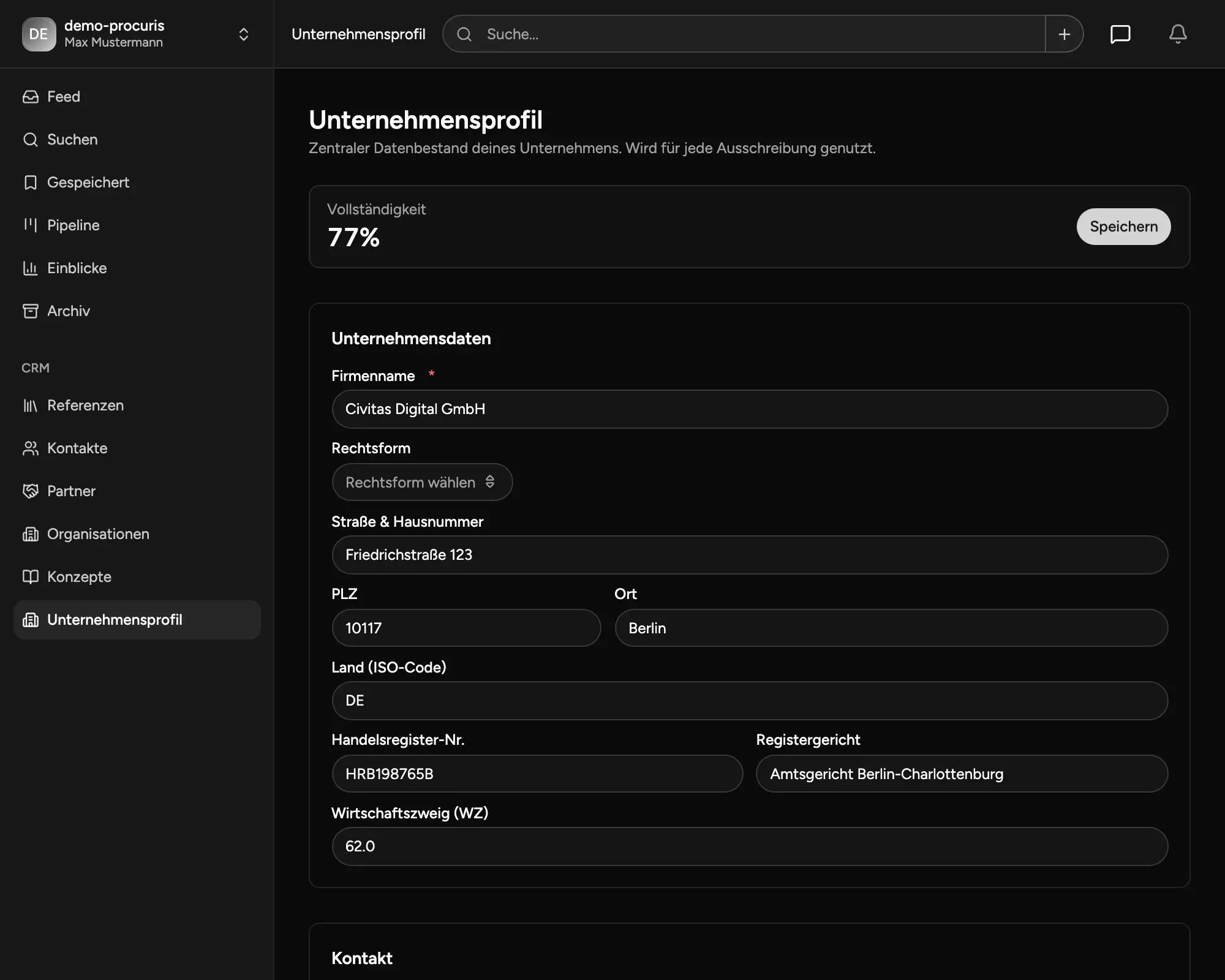Click the PLZ field showing 10117
This screenshot has height=980, width=1225.
(x=466, y=628)
